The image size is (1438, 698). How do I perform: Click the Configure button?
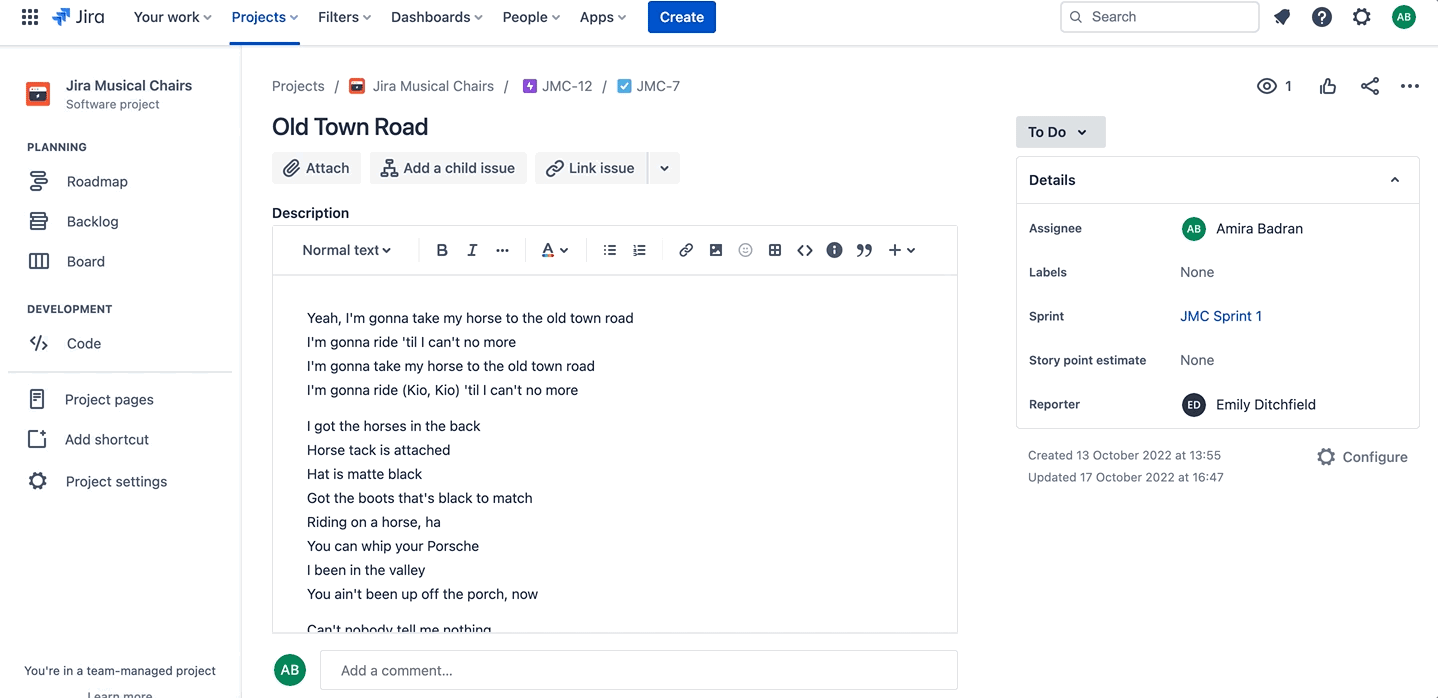(x=1362, y=457)
